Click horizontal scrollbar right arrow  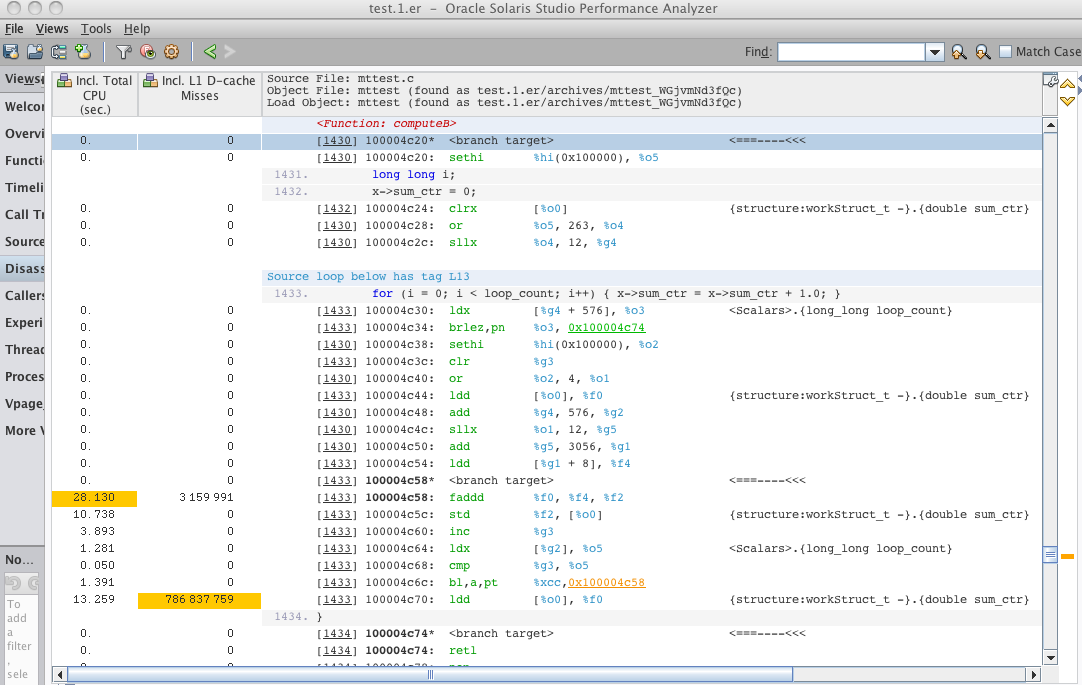click(1033, 675)
